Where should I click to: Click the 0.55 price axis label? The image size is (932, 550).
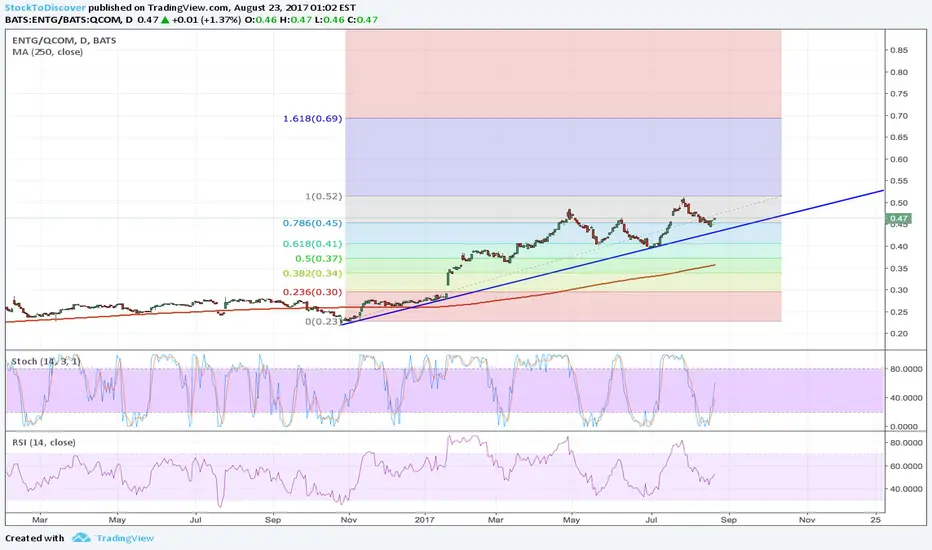pyautogui.click(x=899, y=181)
